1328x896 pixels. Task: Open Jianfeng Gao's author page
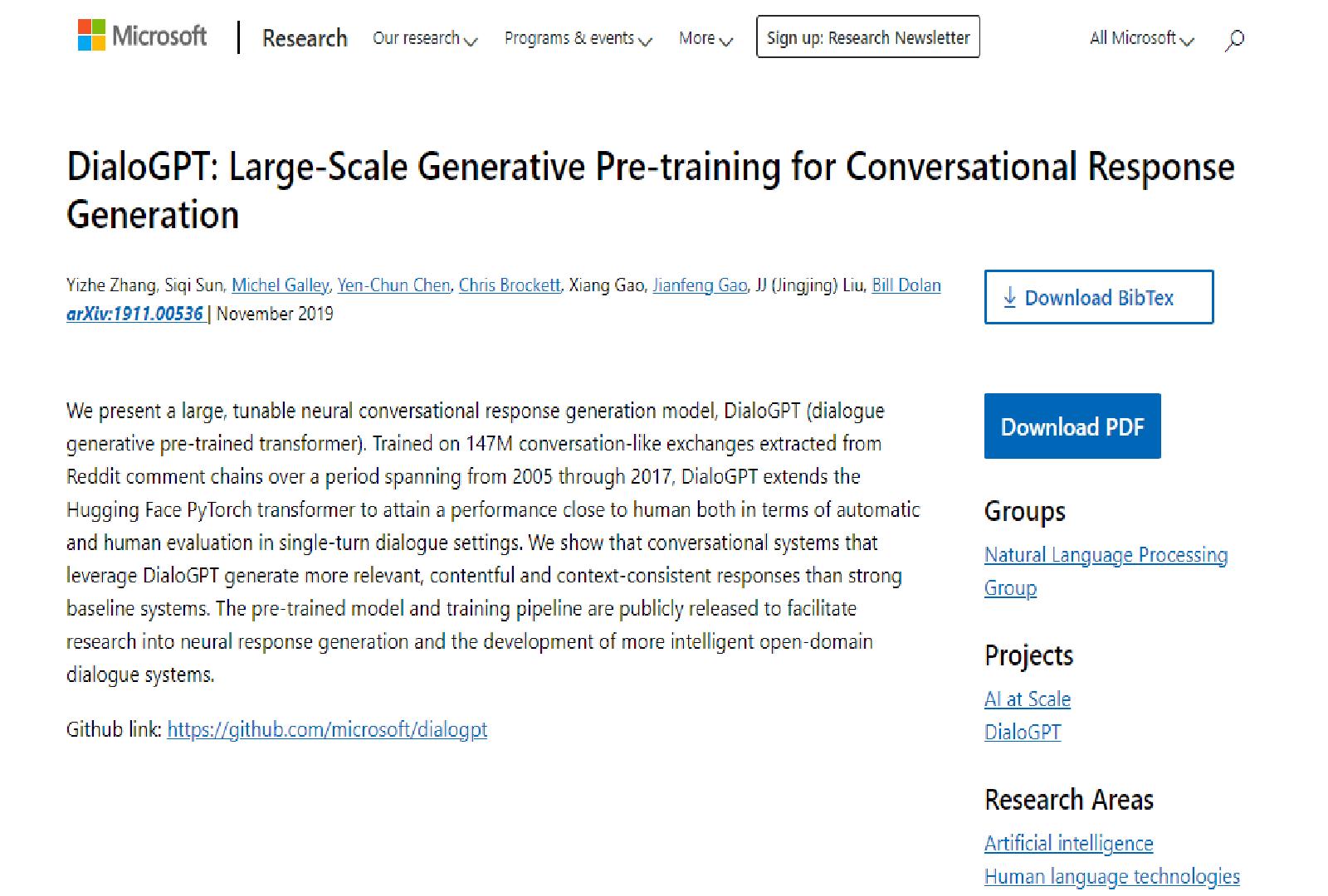point(700,285)
